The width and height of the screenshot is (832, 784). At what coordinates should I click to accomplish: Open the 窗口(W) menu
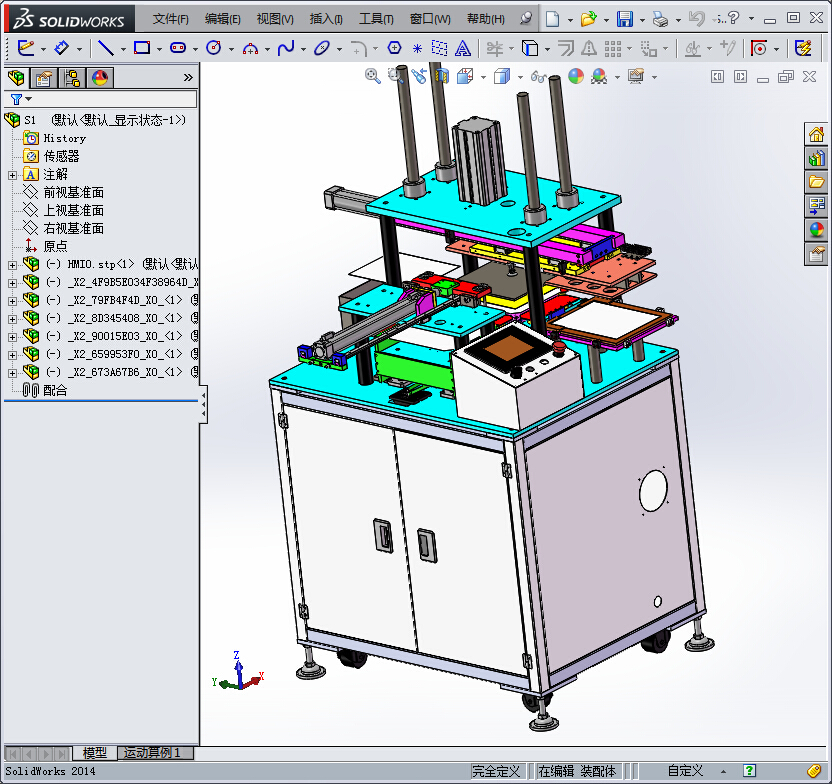430,20
